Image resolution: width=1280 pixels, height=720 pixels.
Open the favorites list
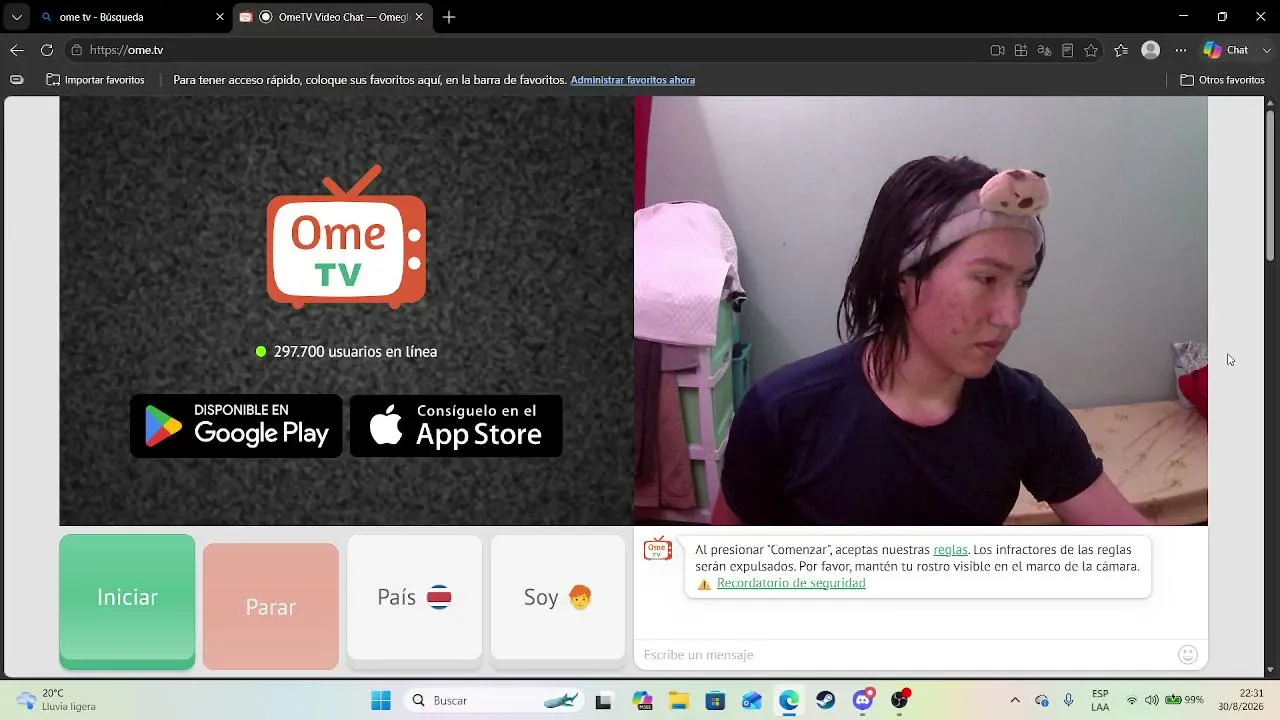click(x=1121, y=50)
